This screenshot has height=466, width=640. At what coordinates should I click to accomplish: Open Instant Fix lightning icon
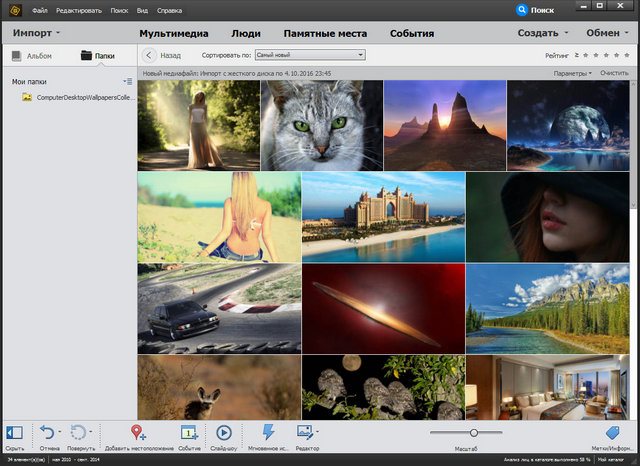[x=268, y=432]
